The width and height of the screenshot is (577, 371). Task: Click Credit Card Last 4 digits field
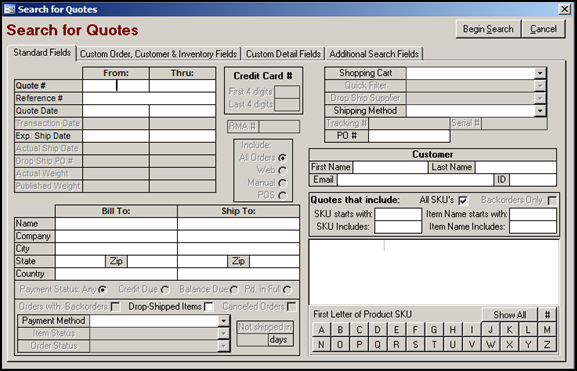[287, 105]
